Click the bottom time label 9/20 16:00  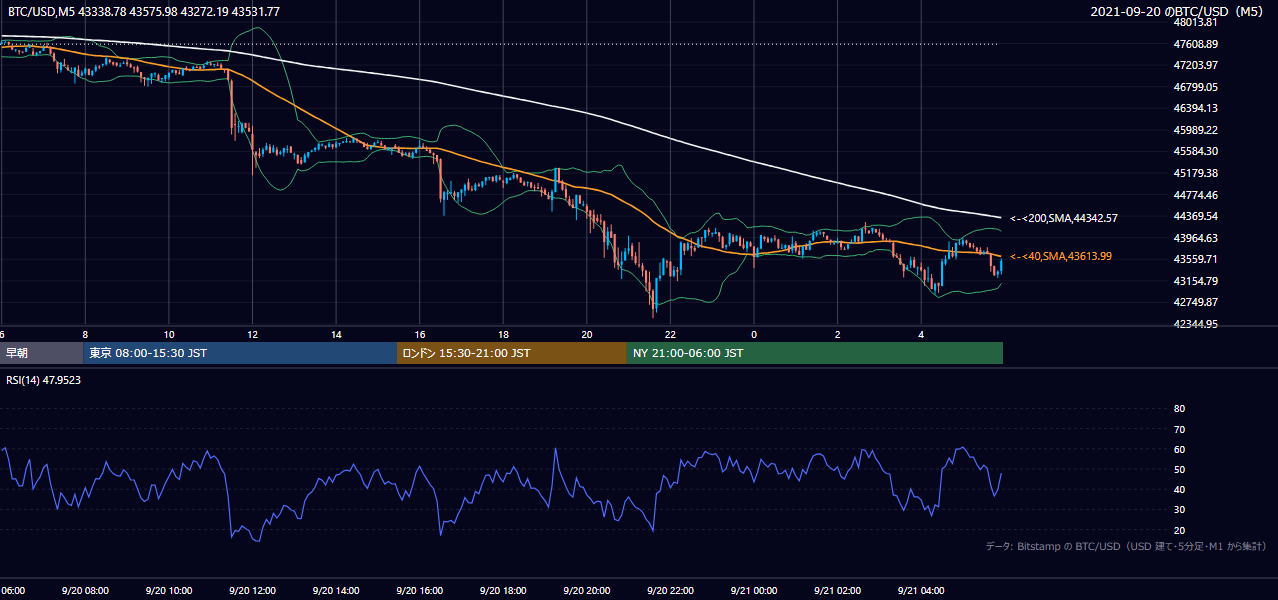click(419, 591)
